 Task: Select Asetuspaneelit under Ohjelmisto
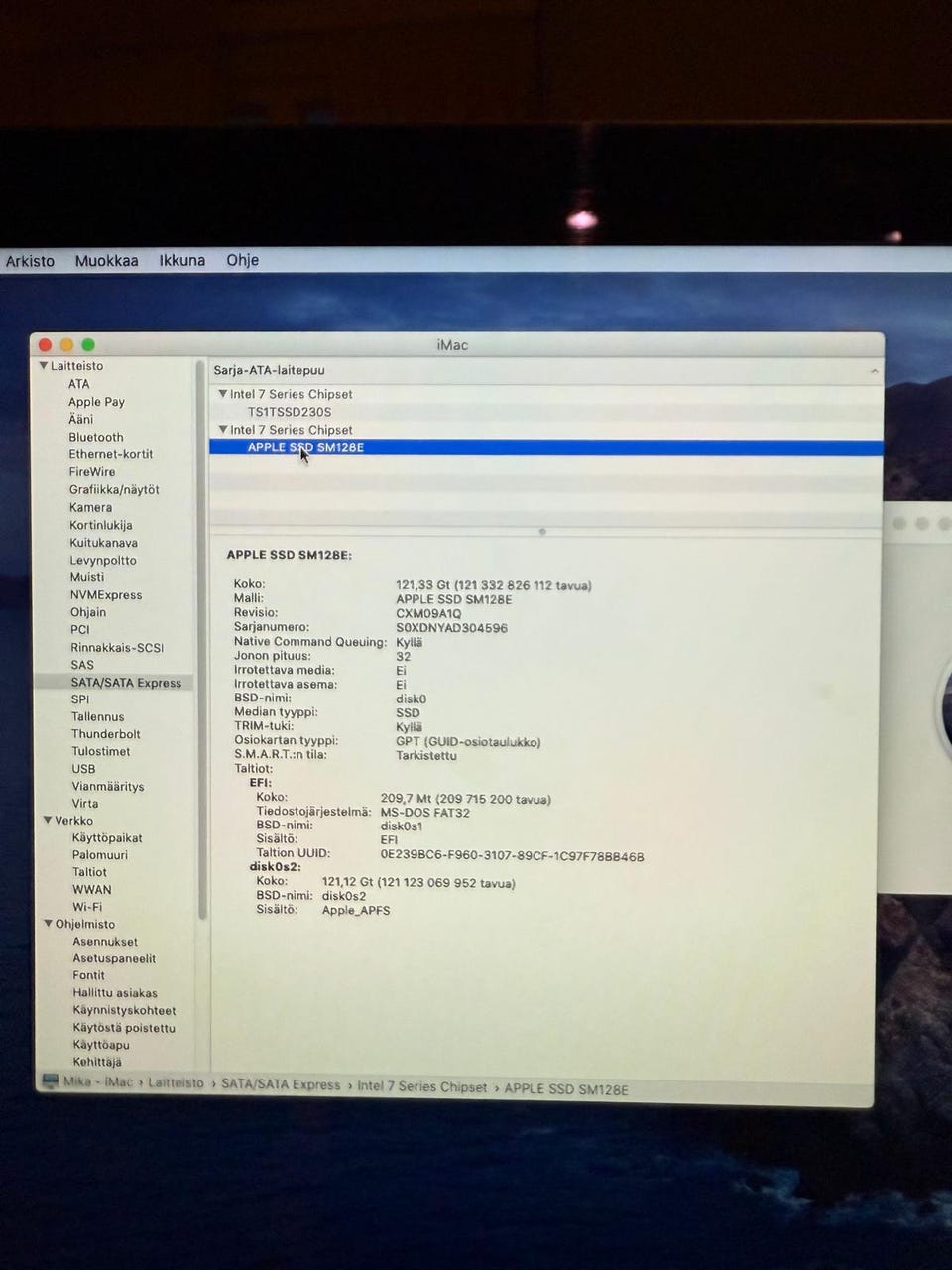click(x=114, y=959)
